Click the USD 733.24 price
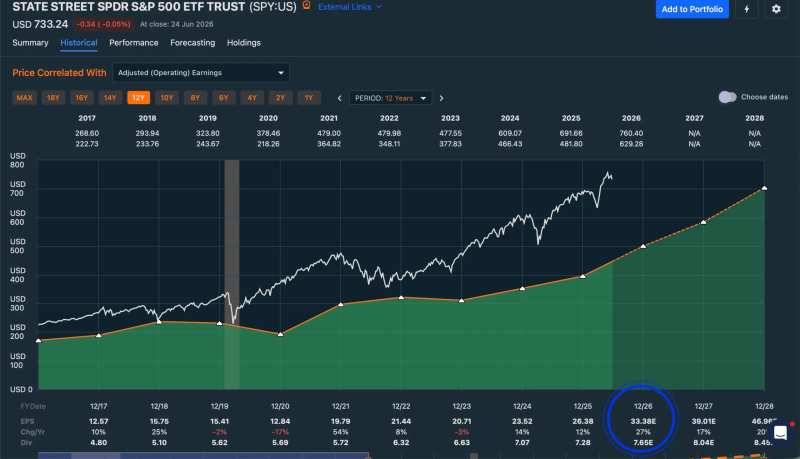This screenshot has height=459, width=800. pyautogui.click(x=40, y=24)
